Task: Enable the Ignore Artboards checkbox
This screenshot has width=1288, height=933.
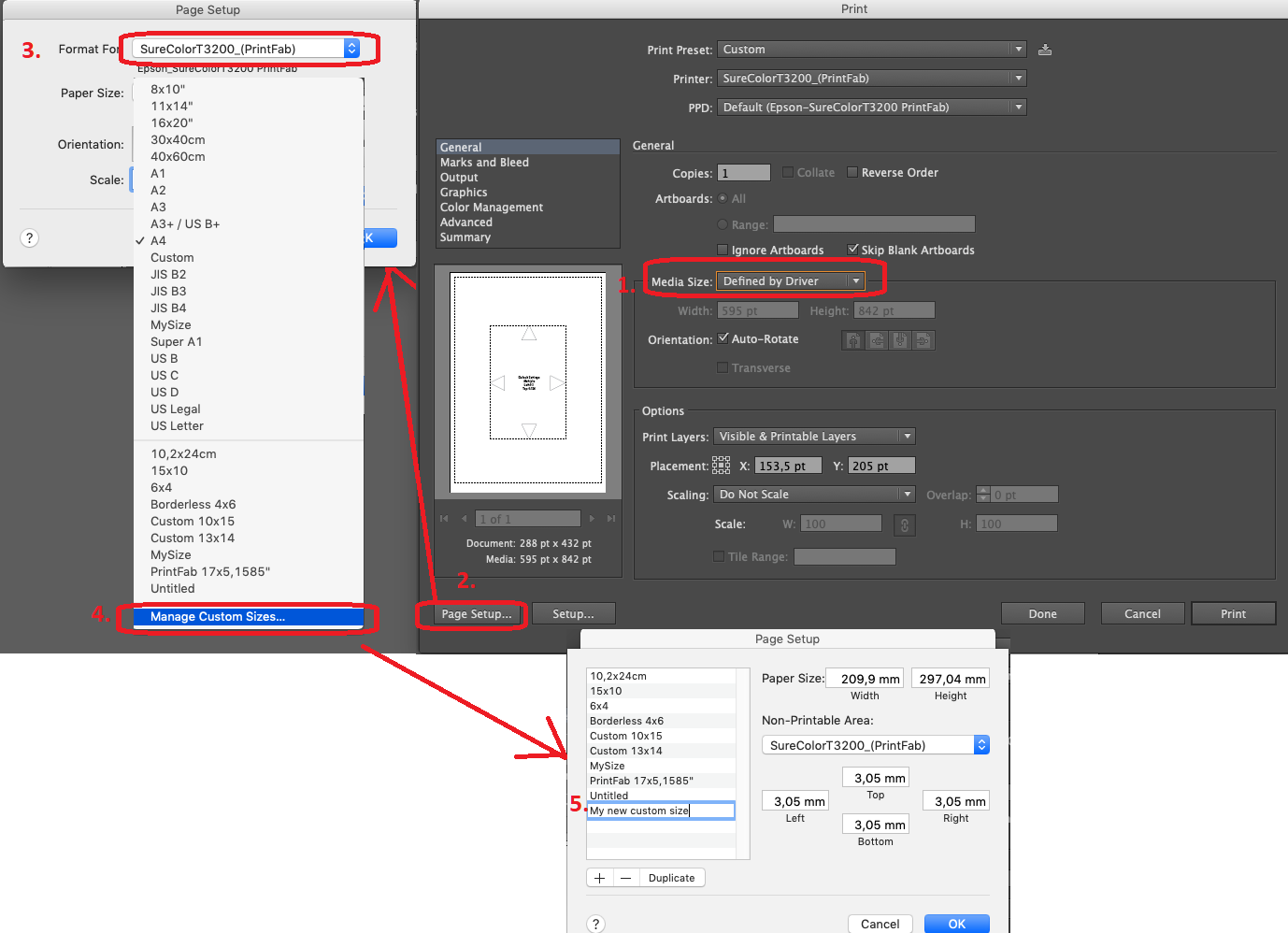Action: point(723,250)
